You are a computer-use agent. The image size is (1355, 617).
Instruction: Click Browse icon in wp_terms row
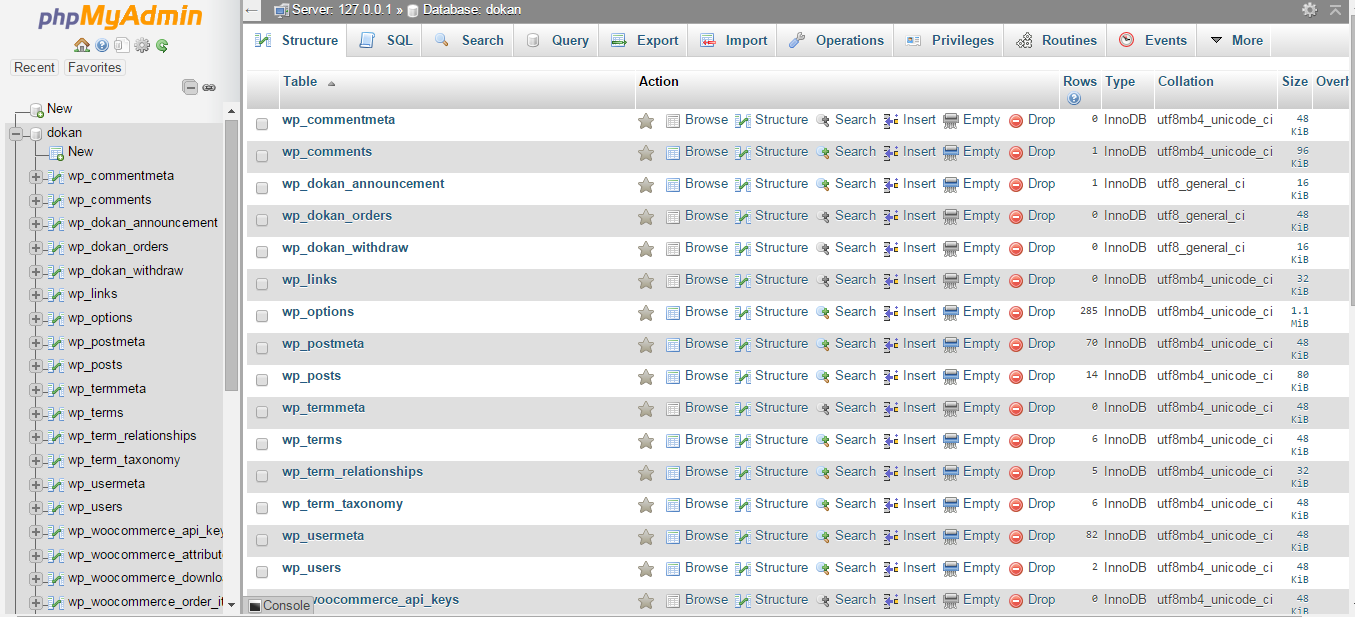tap(673, 441)
